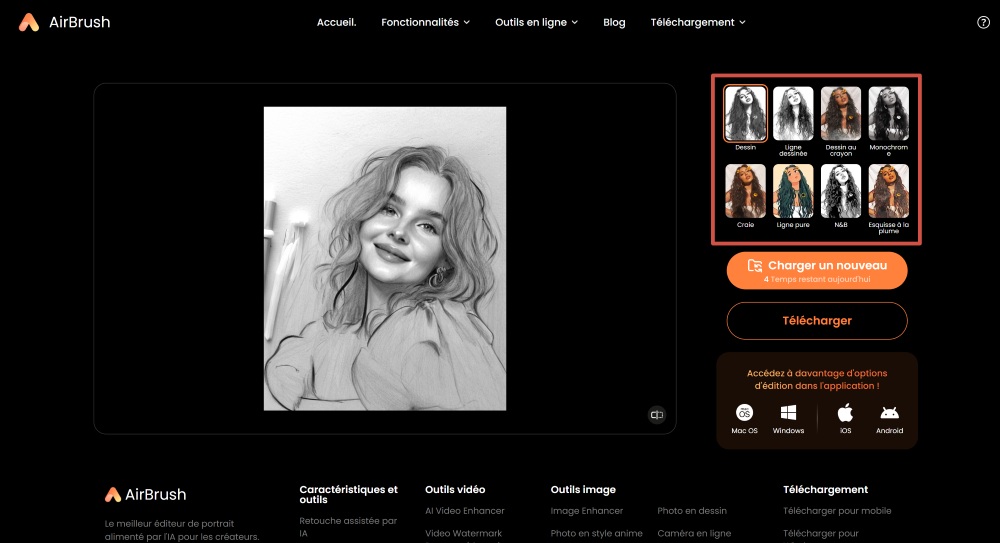Select the Monochrome style
This screenshot has width=1000, height=543.
(888, 113)
